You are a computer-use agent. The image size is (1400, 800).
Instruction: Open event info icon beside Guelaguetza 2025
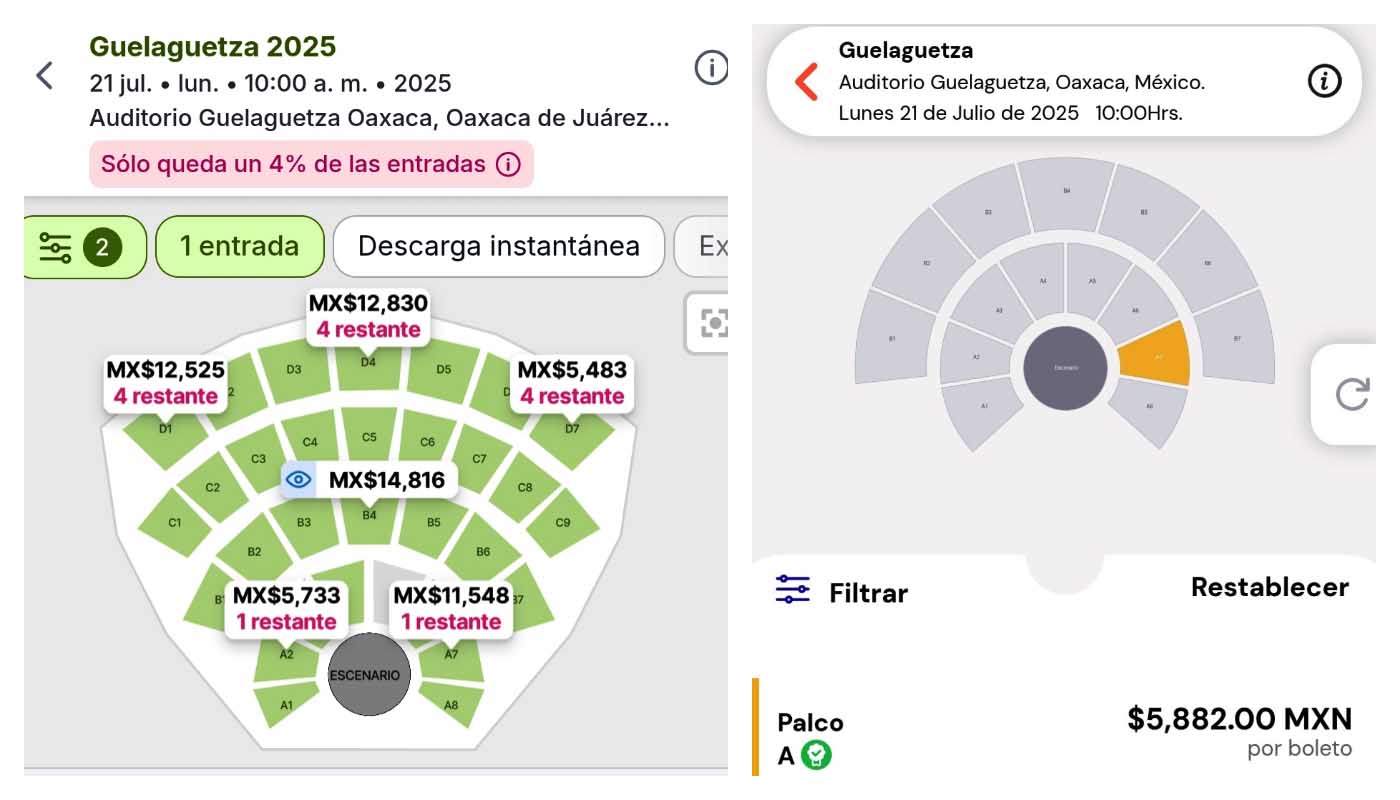(x=711, y=68)
